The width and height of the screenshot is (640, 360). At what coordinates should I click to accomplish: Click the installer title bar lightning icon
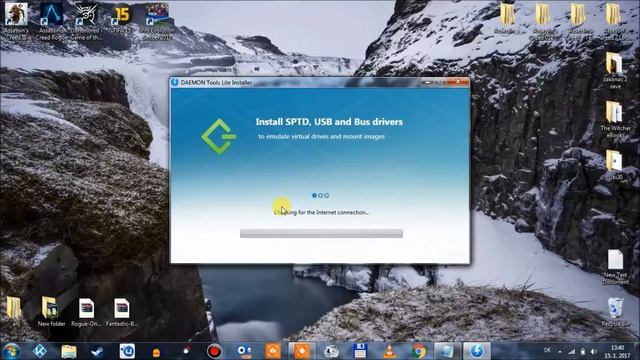tap(175, 82)
